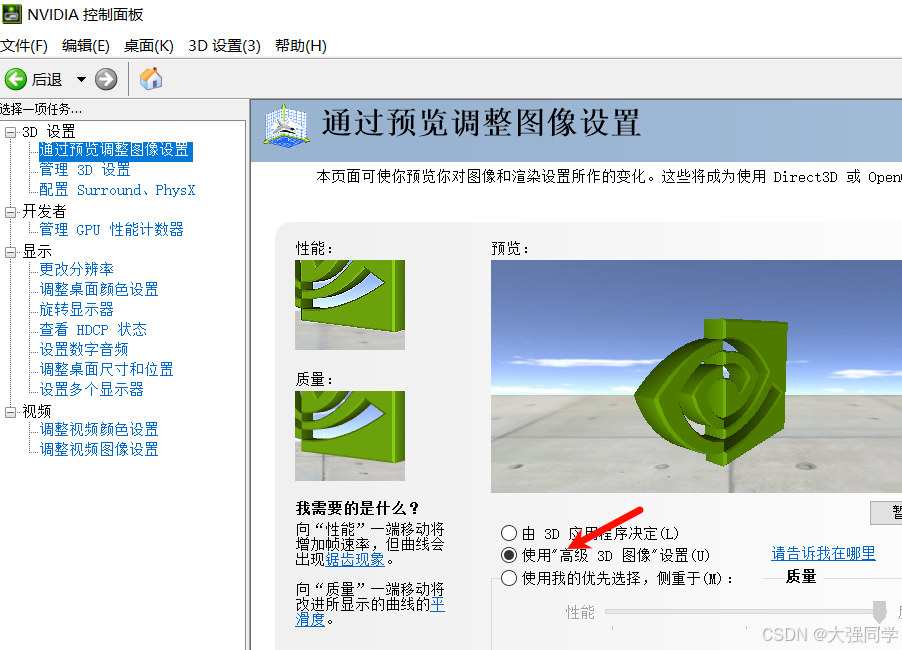Collapse the 开发者 tree node
The width and height of the screenshot is (902, 650).
10,212
